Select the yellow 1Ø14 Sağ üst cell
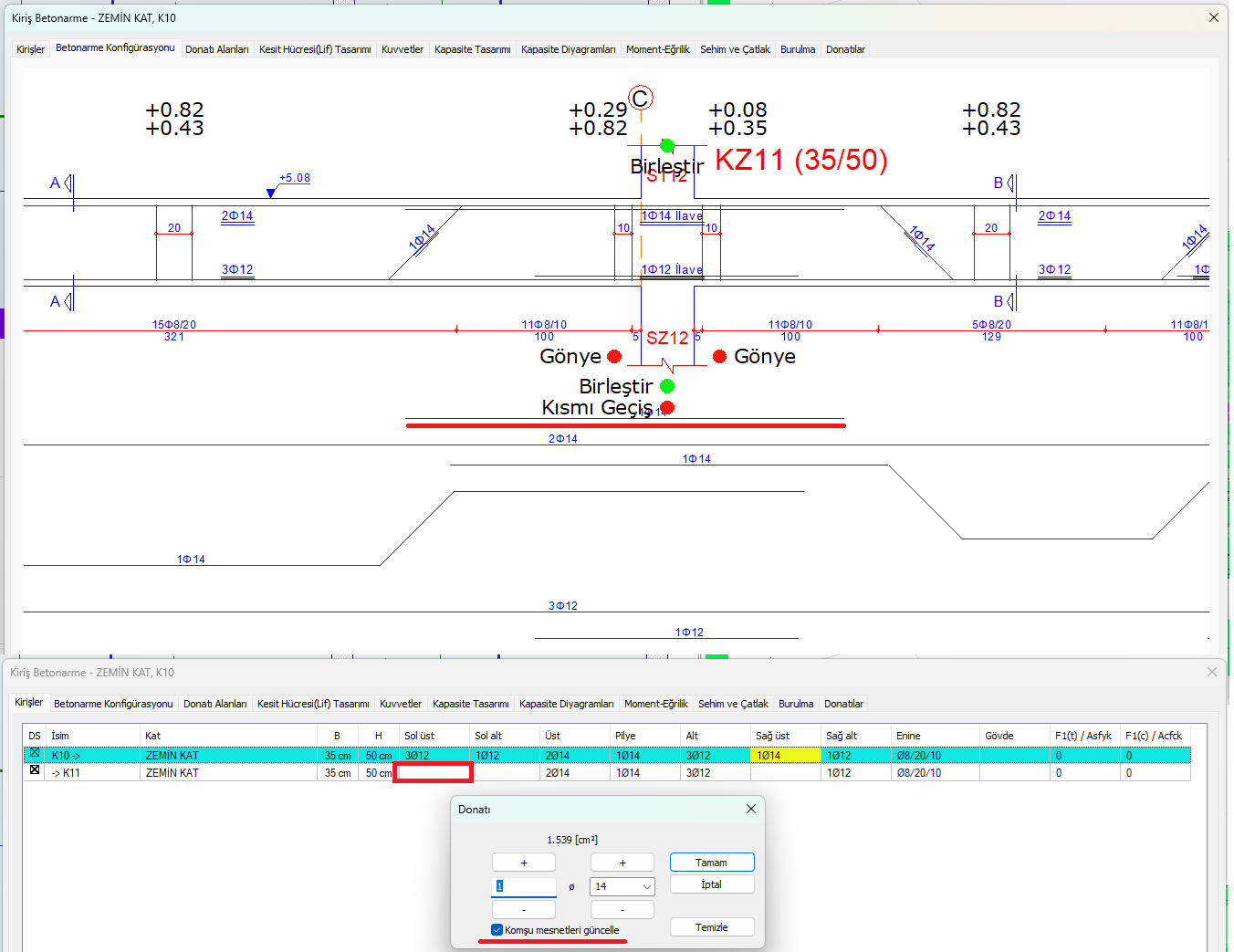The width and height of the screenshot is (1234, 952). pyautogui.click(x=785, y=755)
